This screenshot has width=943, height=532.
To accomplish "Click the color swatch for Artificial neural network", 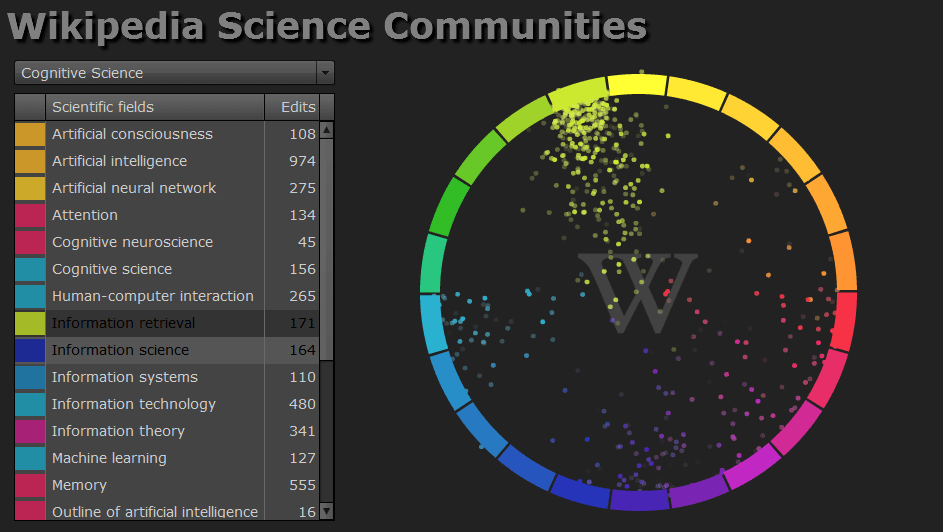I will point(30,189).
